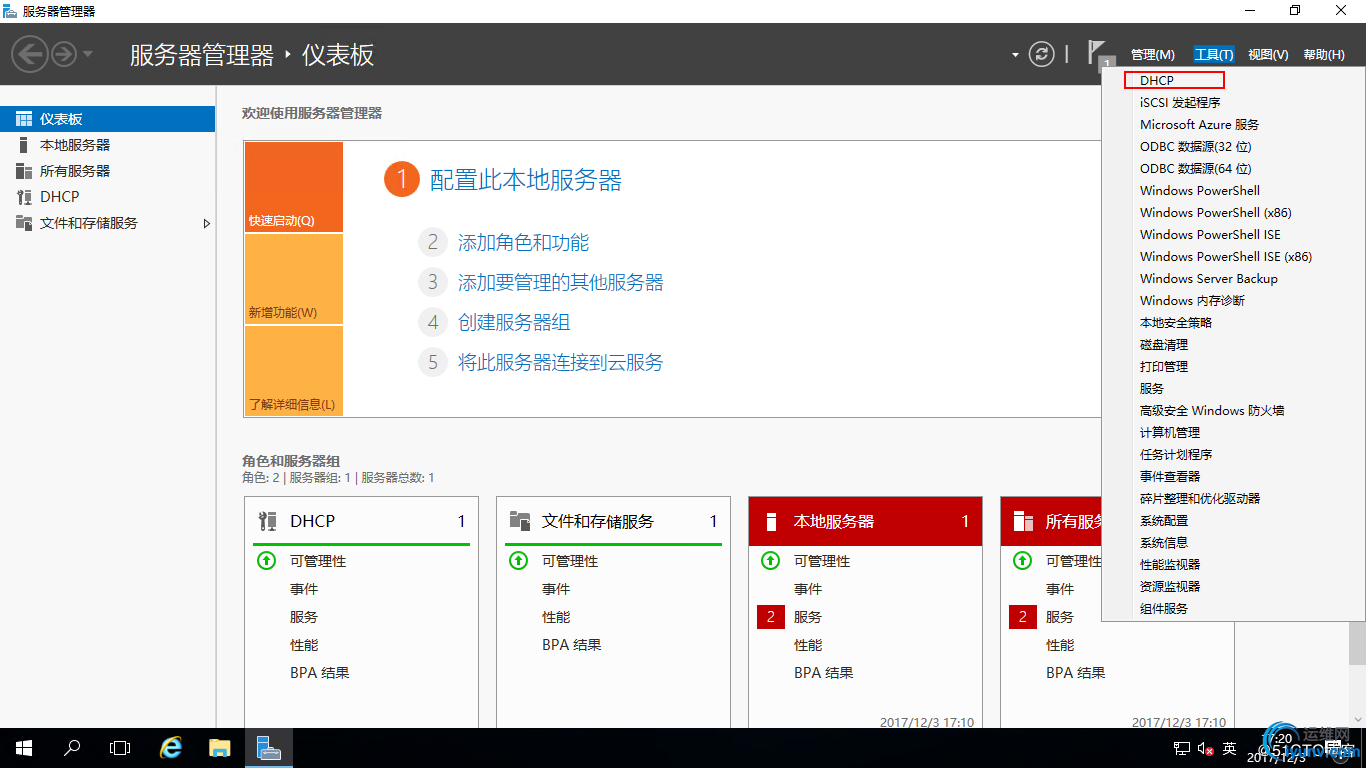Open 计算机管理 from the Tools menu
This screenshot has height=768, width=1366.
tap(1170, 432)
